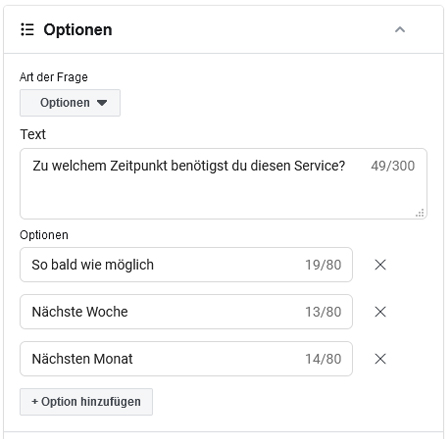The width and height of the screenshot is (447, 439).
Task: Click the list icon beside Optionen heading
Action: (x=27, y=30)
